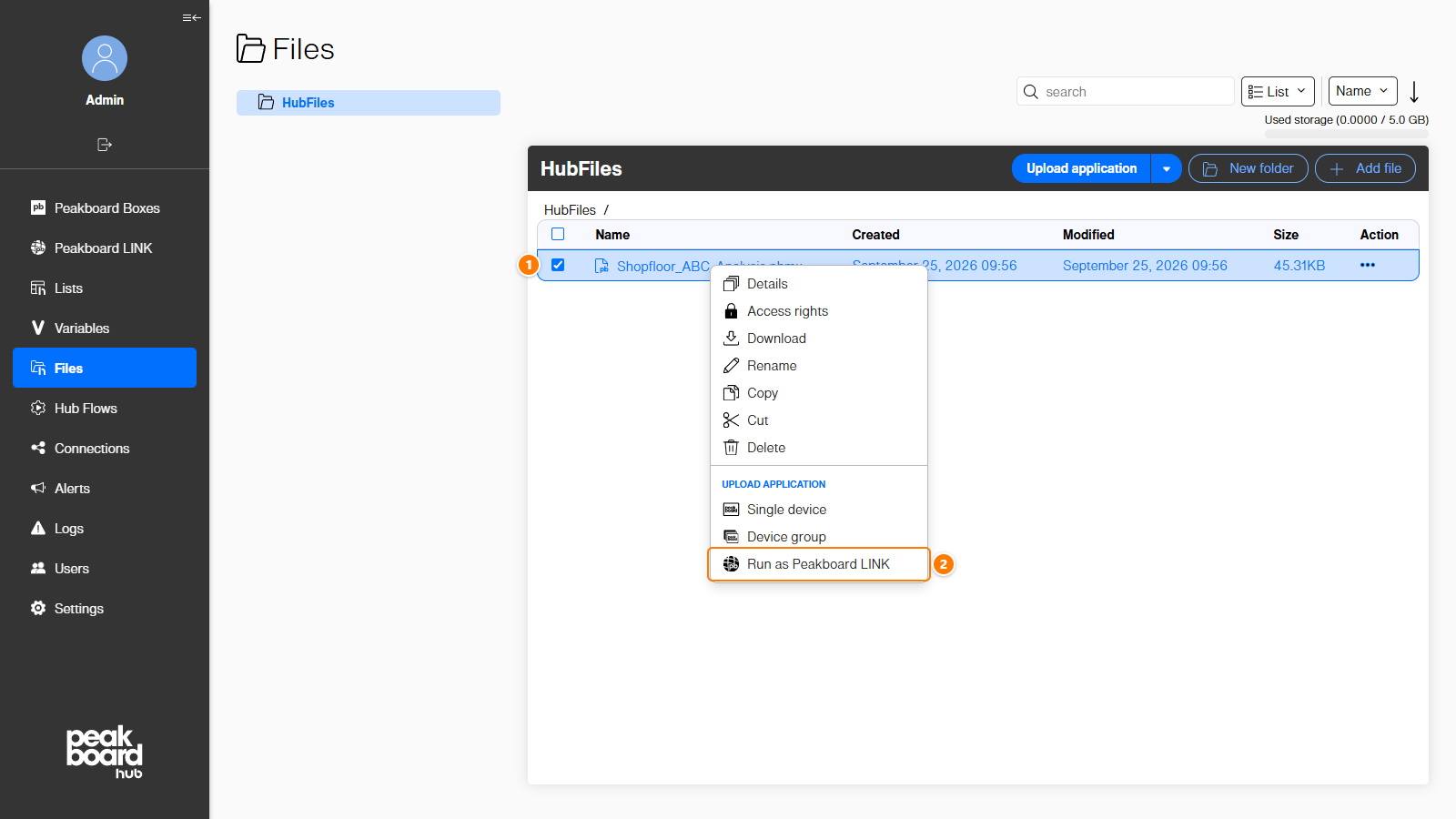This screenshot has width=1456, height=819.
Task: Click the magnifier icon in search box
Action: point(1031,92)
